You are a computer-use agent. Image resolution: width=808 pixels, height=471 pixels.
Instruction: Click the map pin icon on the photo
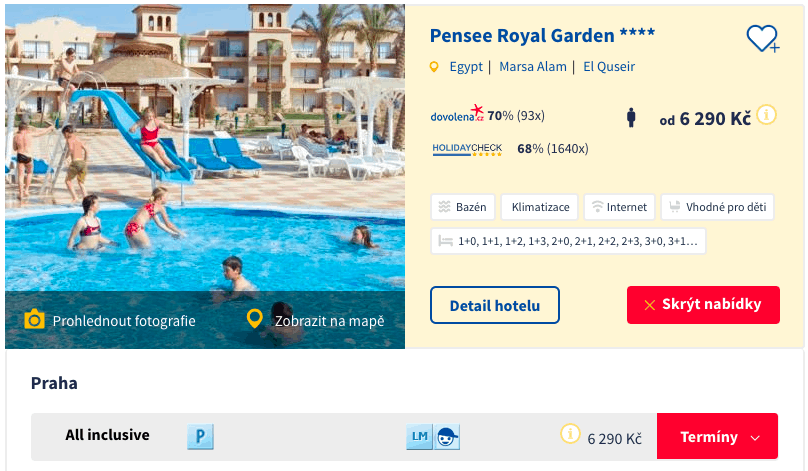tap(255, 320)
